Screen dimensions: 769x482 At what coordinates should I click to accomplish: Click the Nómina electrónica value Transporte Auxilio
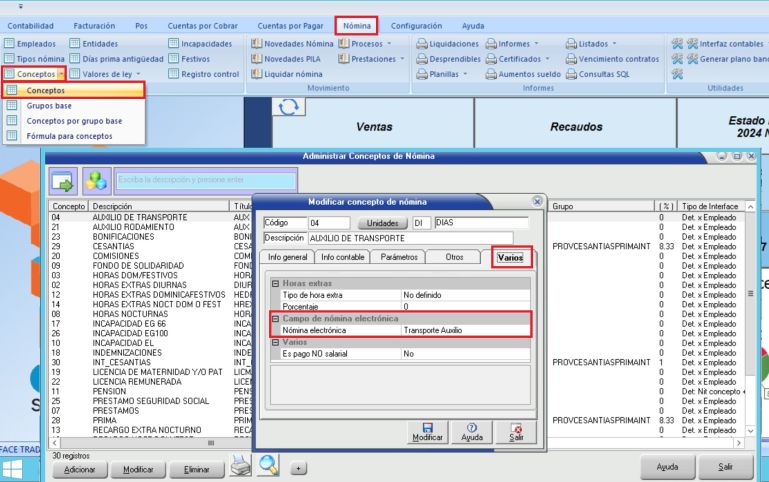tap(466, 330)
